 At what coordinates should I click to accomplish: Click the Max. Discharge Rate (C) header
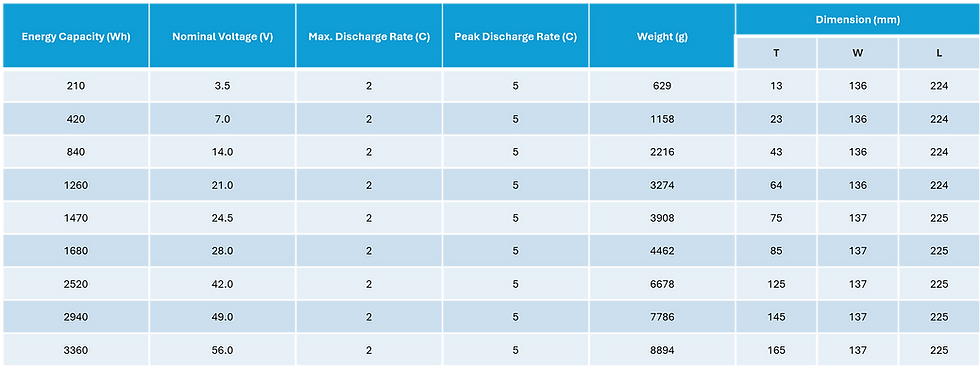369,36
